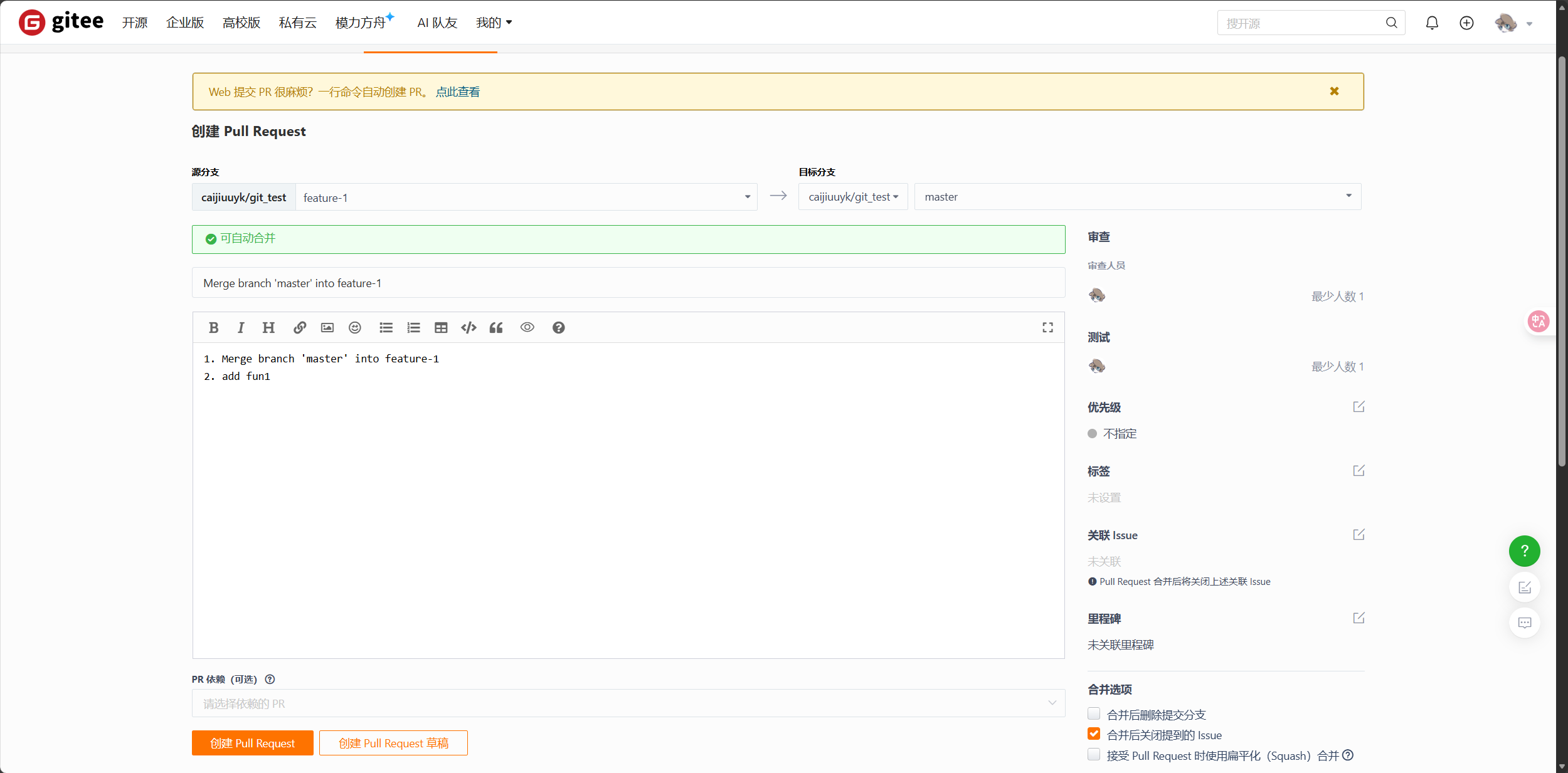Click the code block icon
Viewport: 1568px width, 773px height.
pos(469,327)
